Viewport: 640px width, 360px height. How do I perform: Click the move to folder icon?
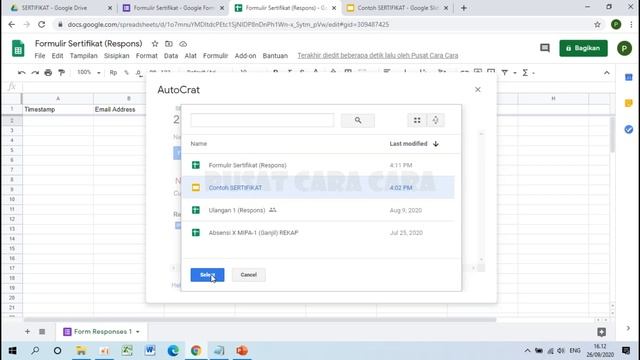point(169,44)
